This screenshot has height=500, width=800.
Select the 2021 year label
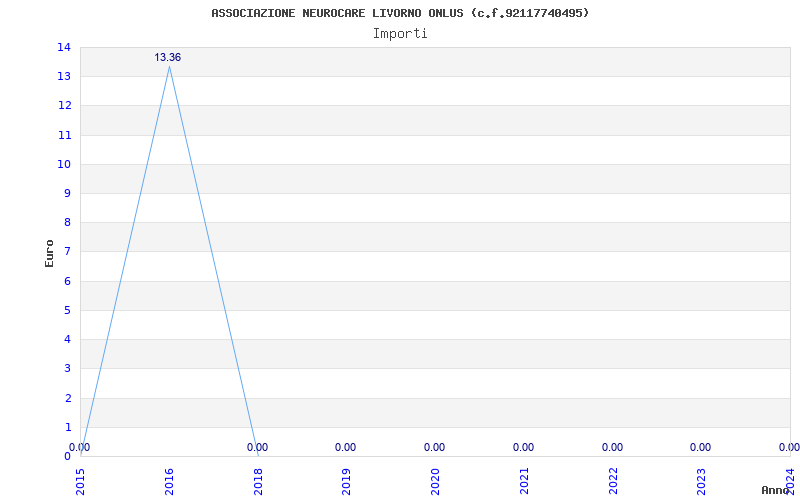[524, 482]
